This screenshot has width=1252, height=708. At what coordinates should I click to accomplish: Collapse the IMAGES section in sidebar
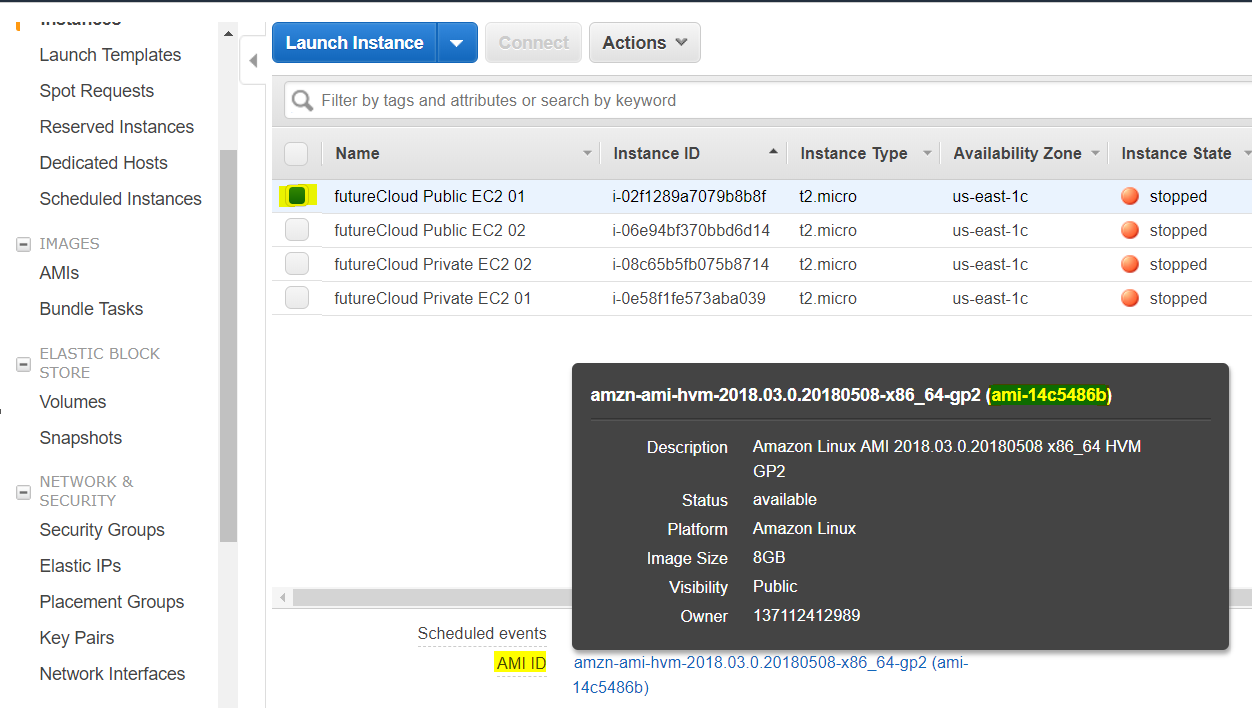point(24,244)
